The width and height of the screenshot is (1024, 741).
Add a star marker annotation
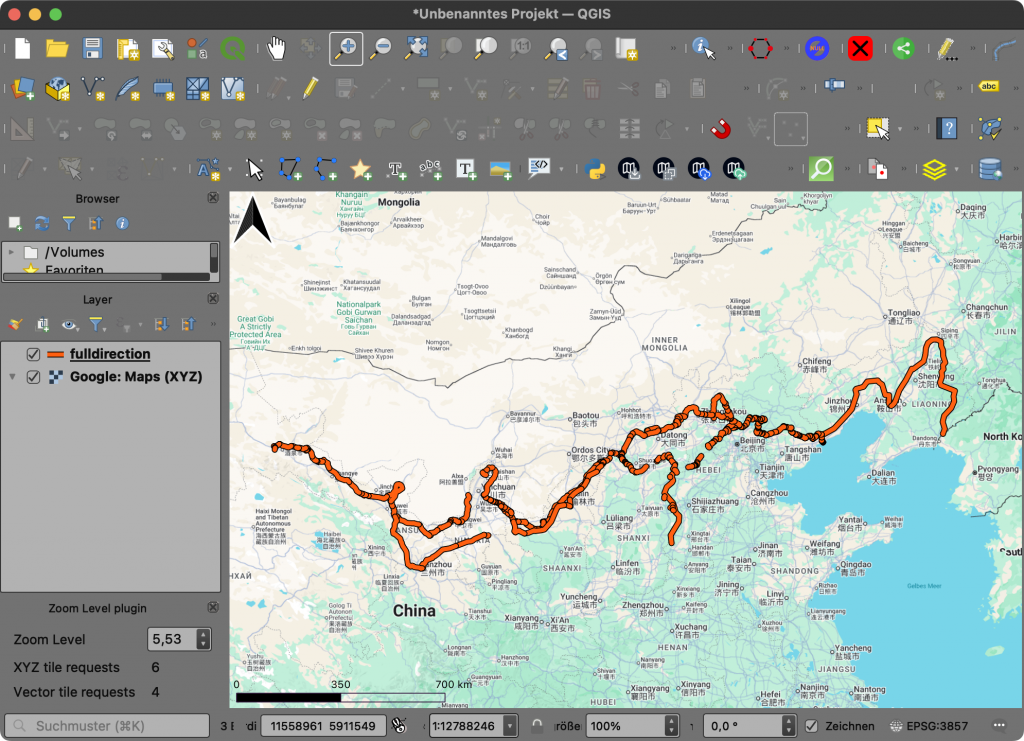pos(360,169)
